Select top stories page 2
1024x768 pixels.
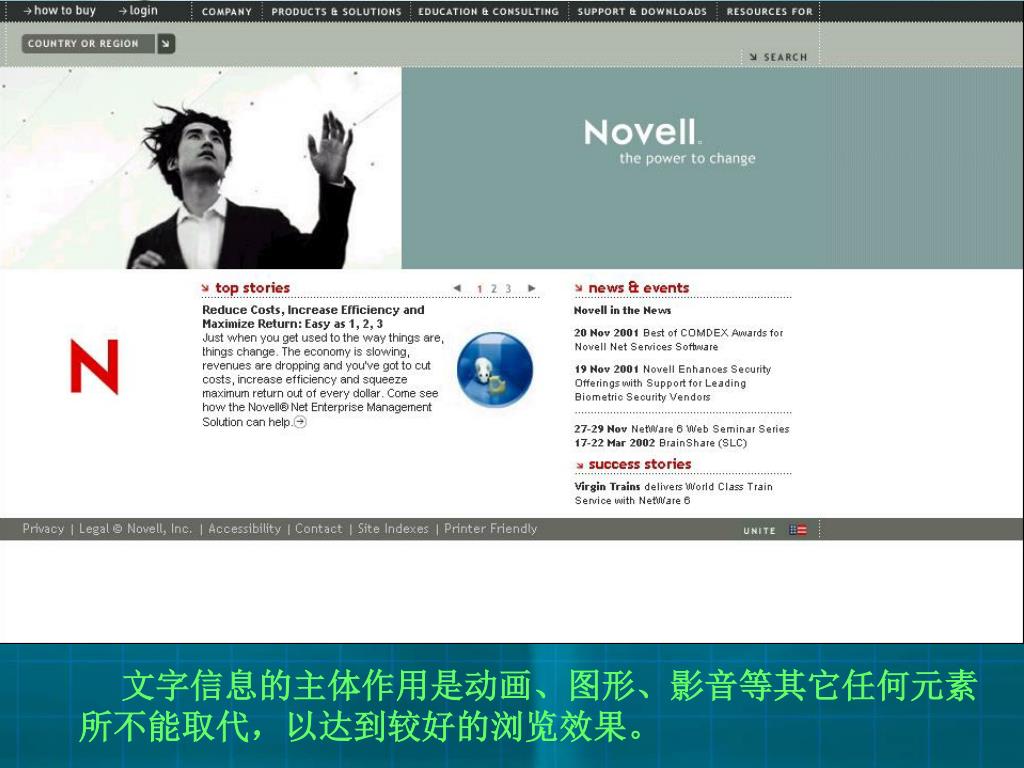(494, 289)
